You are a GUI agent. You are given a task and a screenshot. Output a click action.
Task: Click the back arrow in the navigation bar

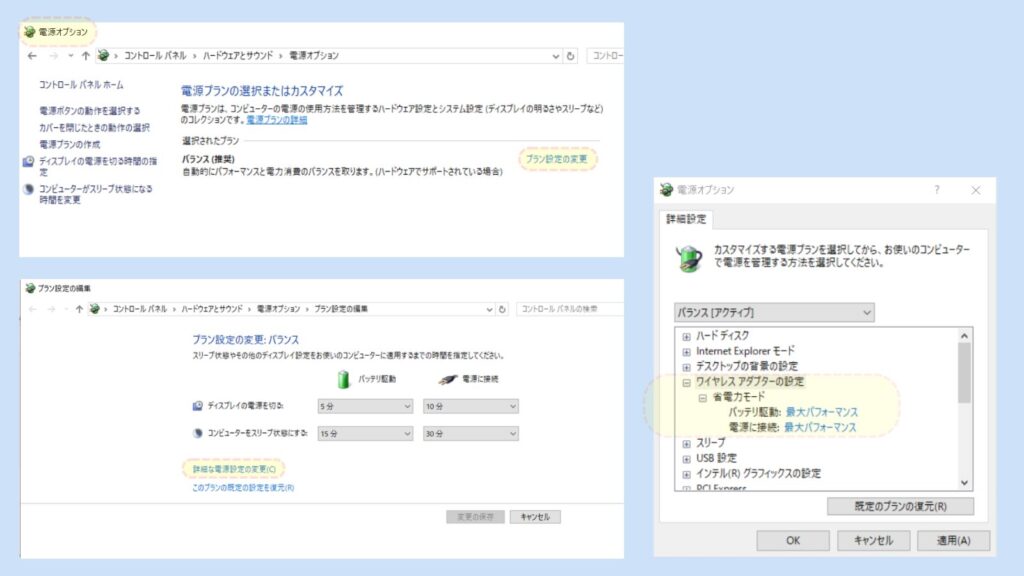coord(34,57)
